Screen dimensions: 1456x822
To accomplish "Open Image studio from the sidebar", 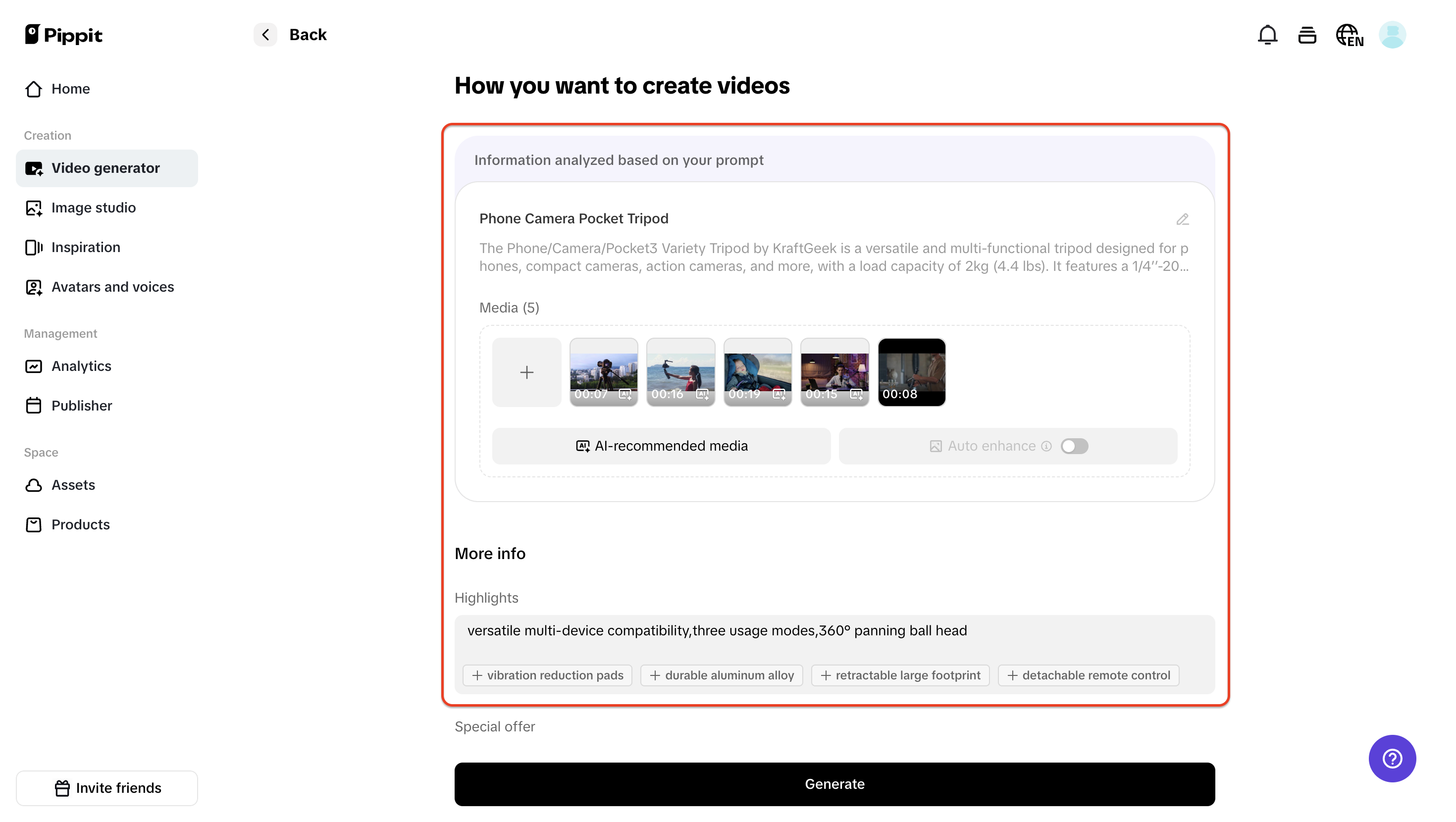I will pos(93,207).
